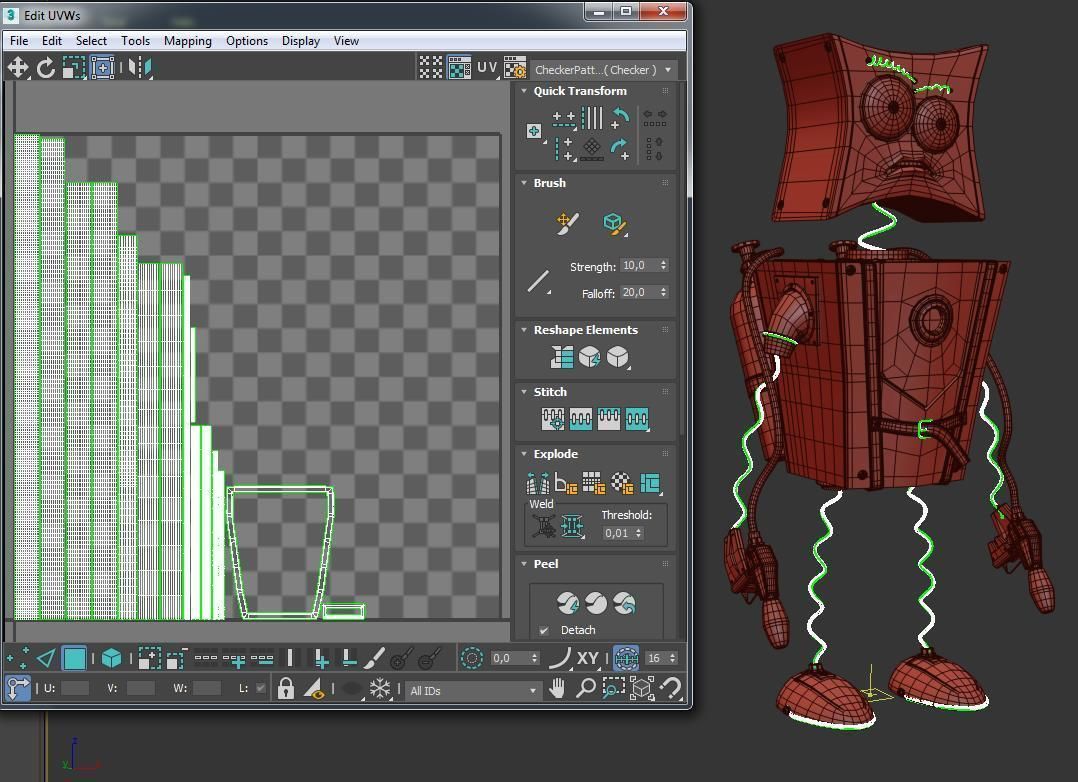Click the Pan view hand icon

[557, 689]
